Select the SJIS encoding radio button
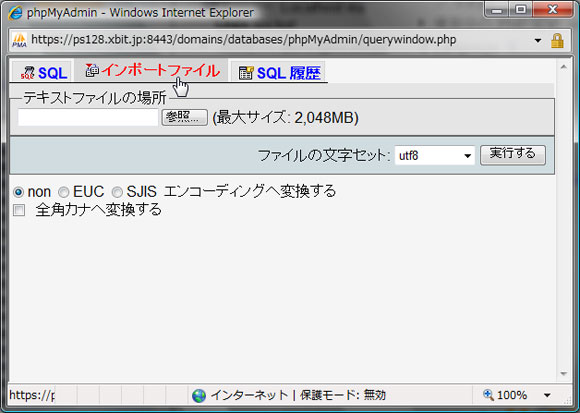The height and width of the screenshot is (413, 580). 117,192
